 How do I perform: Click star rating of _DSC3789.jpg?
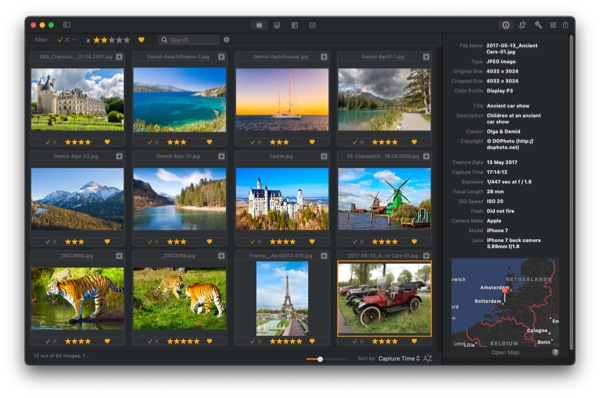[x=183, y=341]
